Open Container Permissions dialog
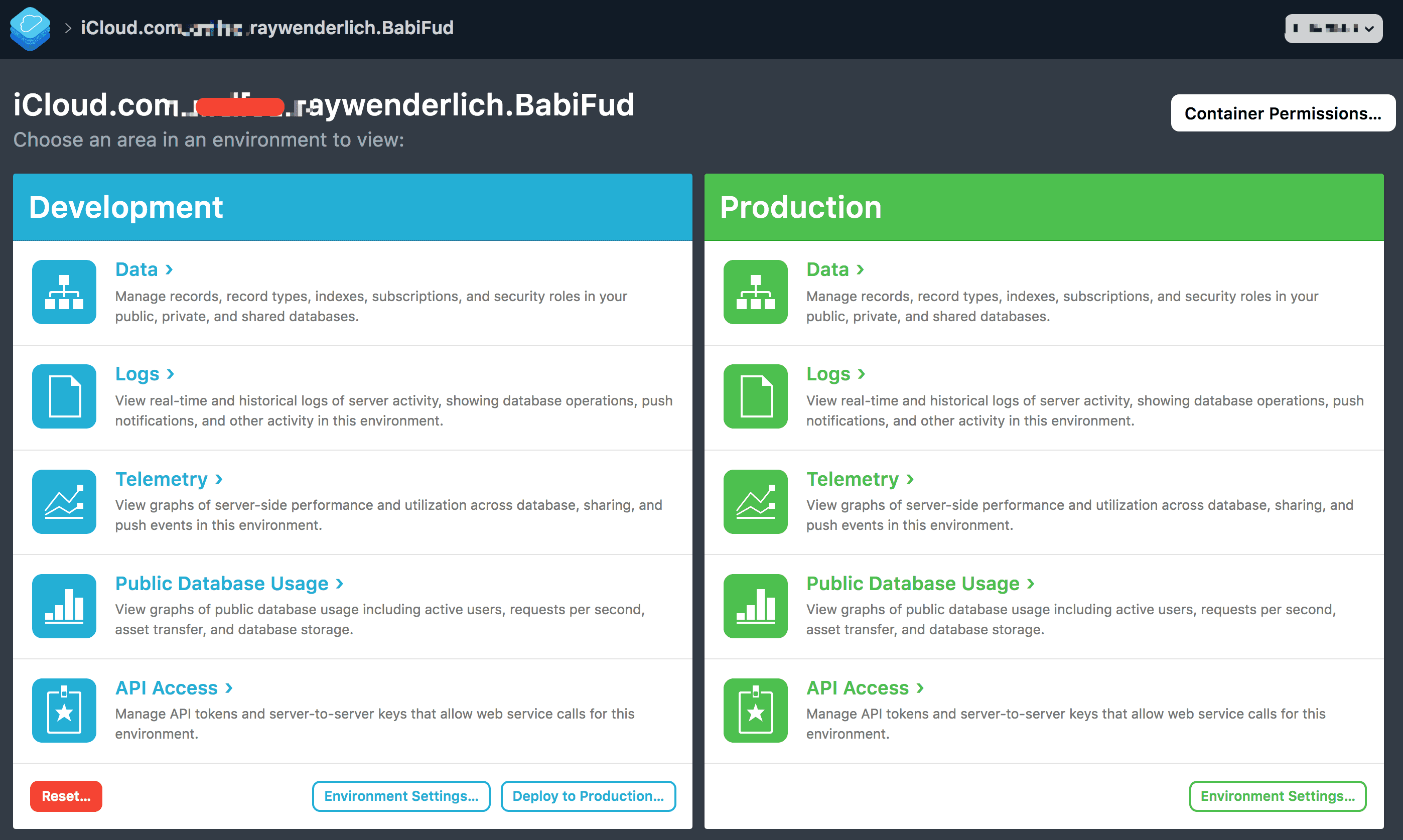 1282,113
